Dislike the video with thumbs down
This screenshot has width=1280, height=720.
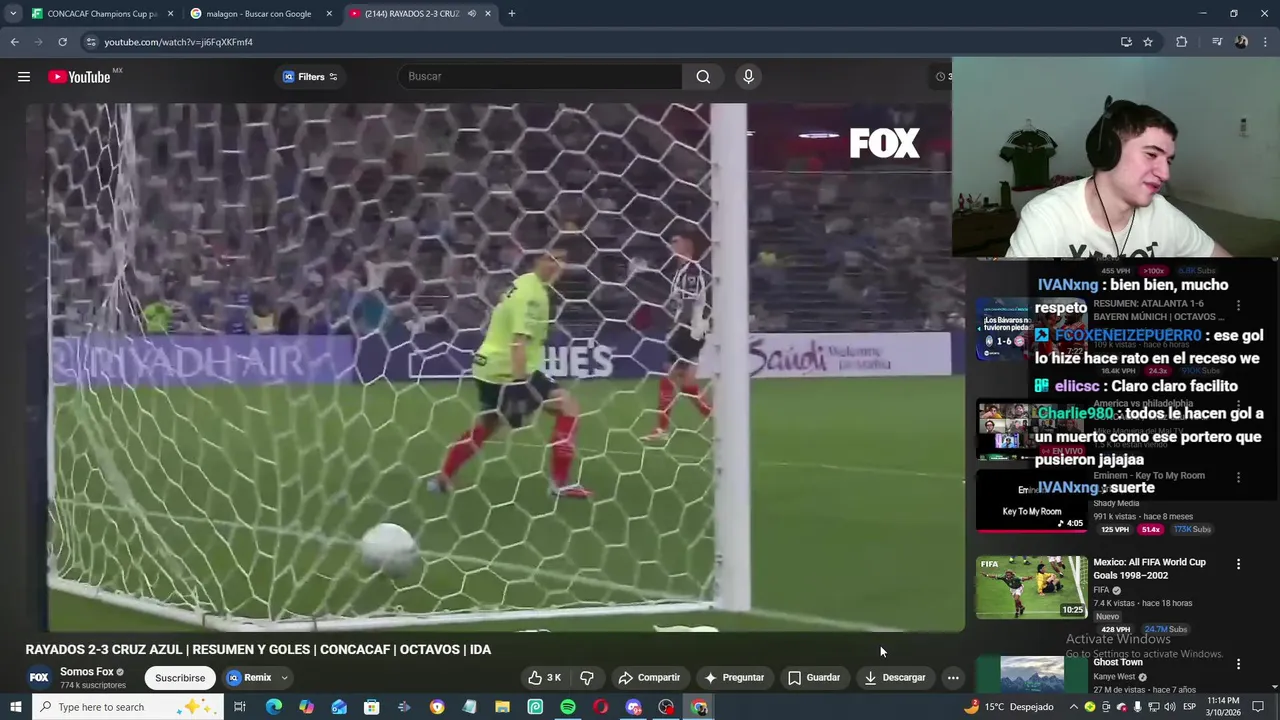(x=587, y=678)
